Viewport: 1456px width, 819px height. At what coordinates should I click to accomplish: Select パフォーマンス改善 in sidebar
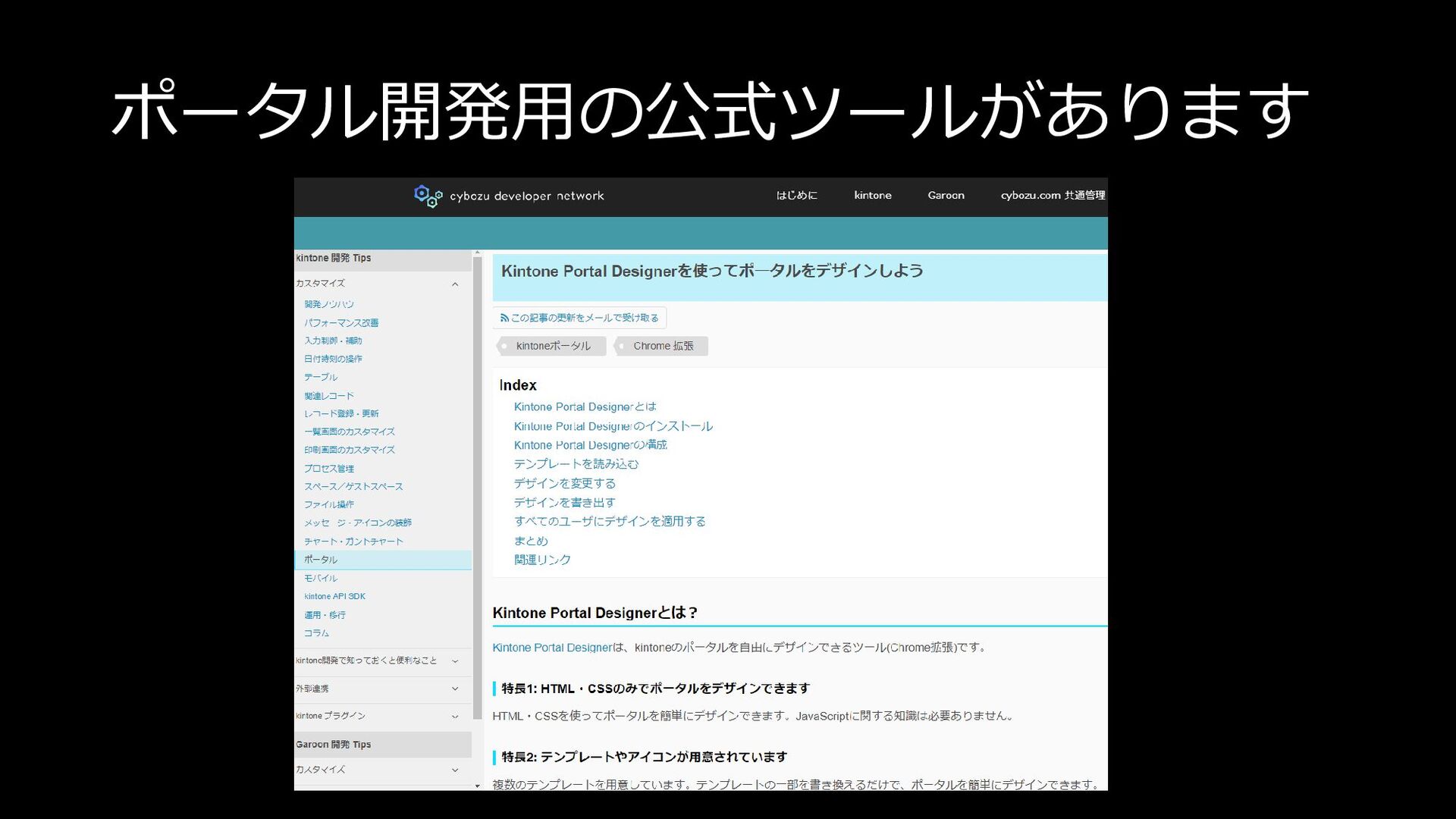[x=341, y=322]
